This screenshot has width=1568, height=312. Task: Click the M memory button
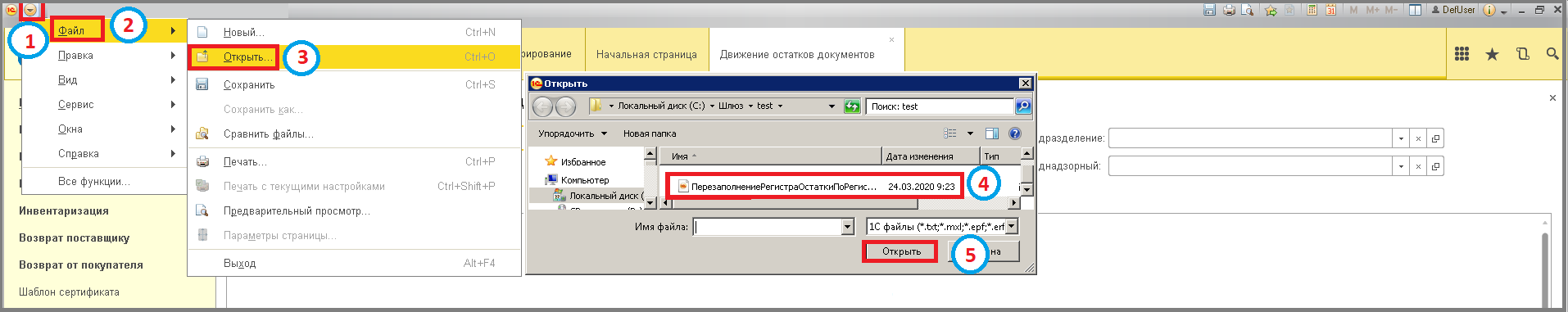pyautogui.click(x=1353, y=10)
